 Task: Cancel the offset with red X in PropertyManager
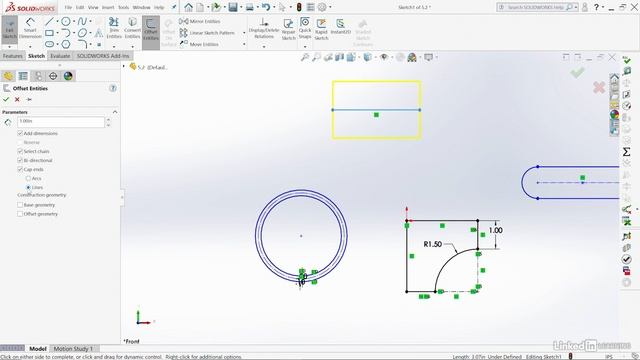coord(17,99)
